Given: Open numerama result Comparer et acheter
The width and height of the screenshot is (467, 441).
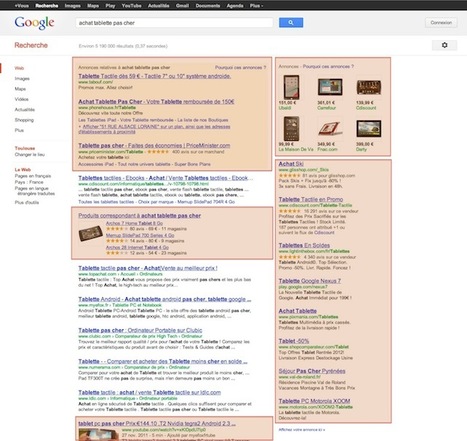Looking at the screenshot, I should (163, 361).
